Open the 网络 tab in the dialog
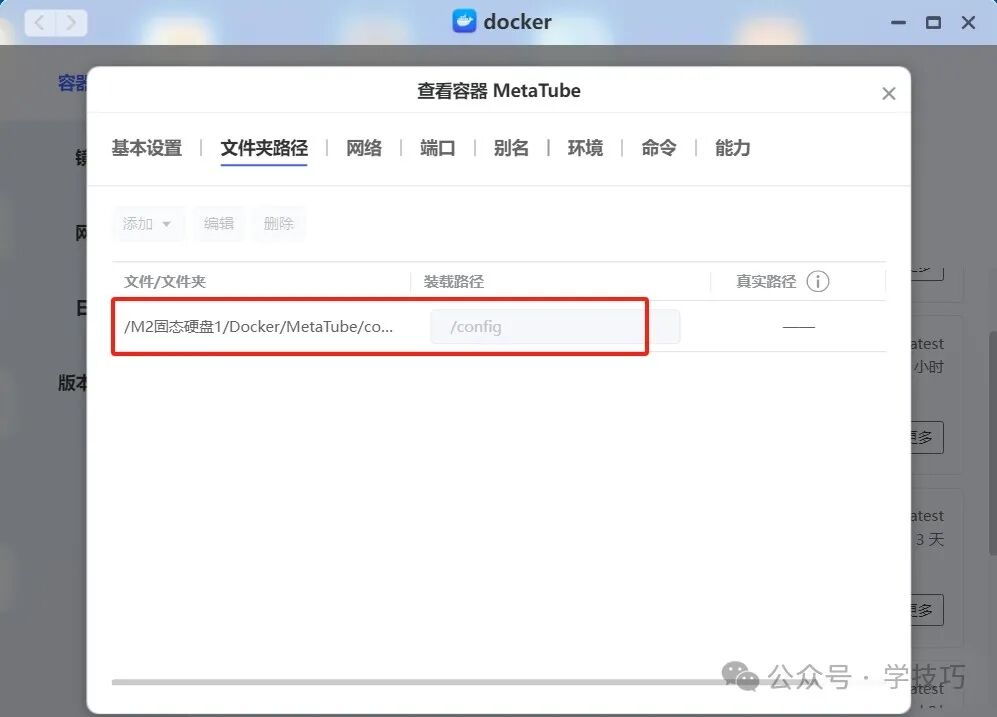The width and height of the screenshot is (997, 717). tap(364, 147)
